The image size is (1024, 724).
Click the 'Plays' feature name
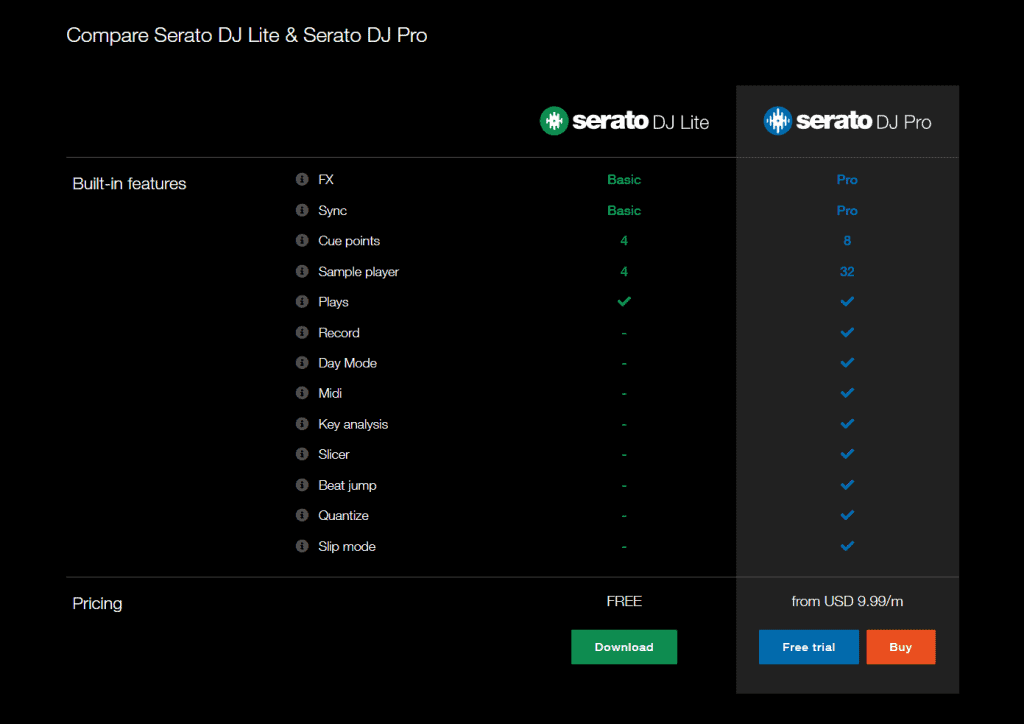coord(333,302)
